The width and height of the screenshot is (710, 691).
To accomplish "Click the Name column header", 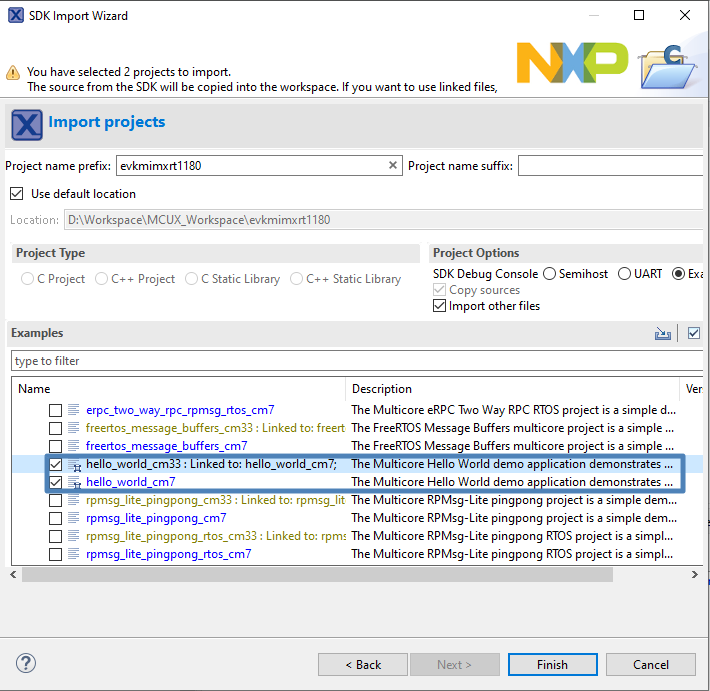I will point(34,389).
